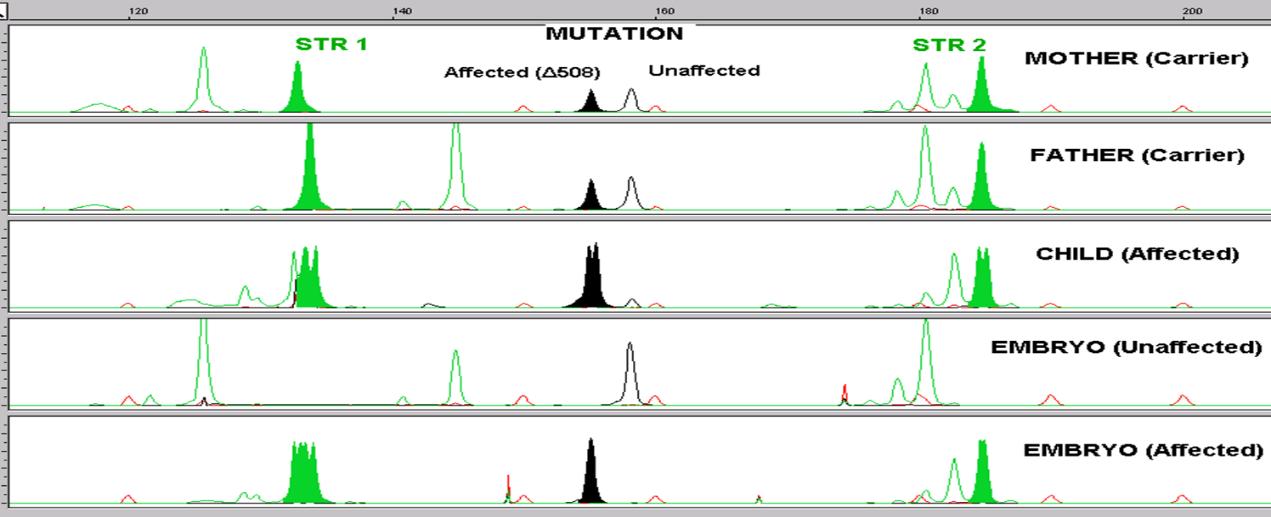Click the 120 mark on the size ruler
1271x517 pixels.
click(x=138, y=11)
